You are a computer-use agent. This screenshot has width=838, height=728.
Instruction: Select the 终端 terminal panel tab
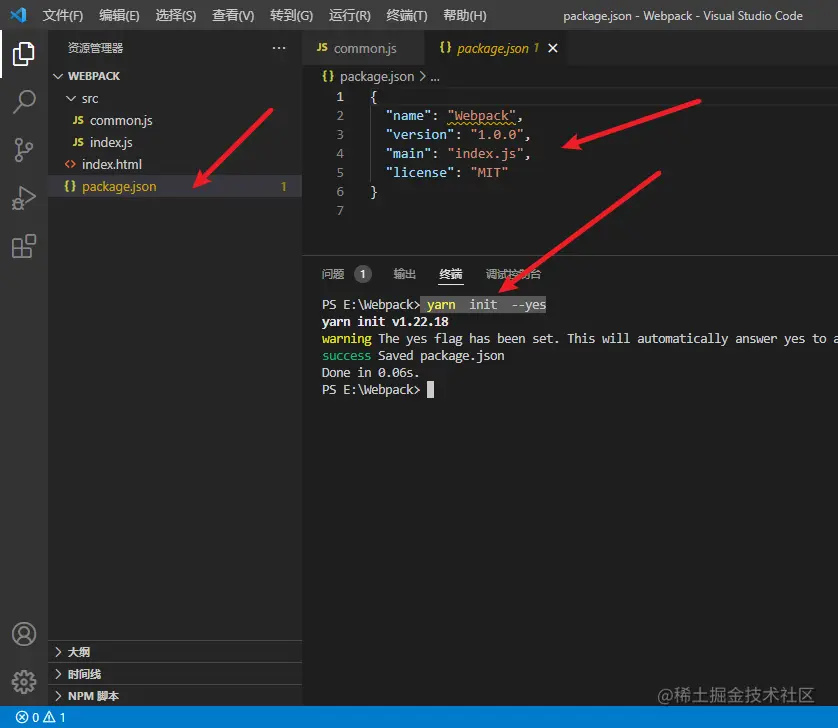pyautogui.click(x=451, y=274)
